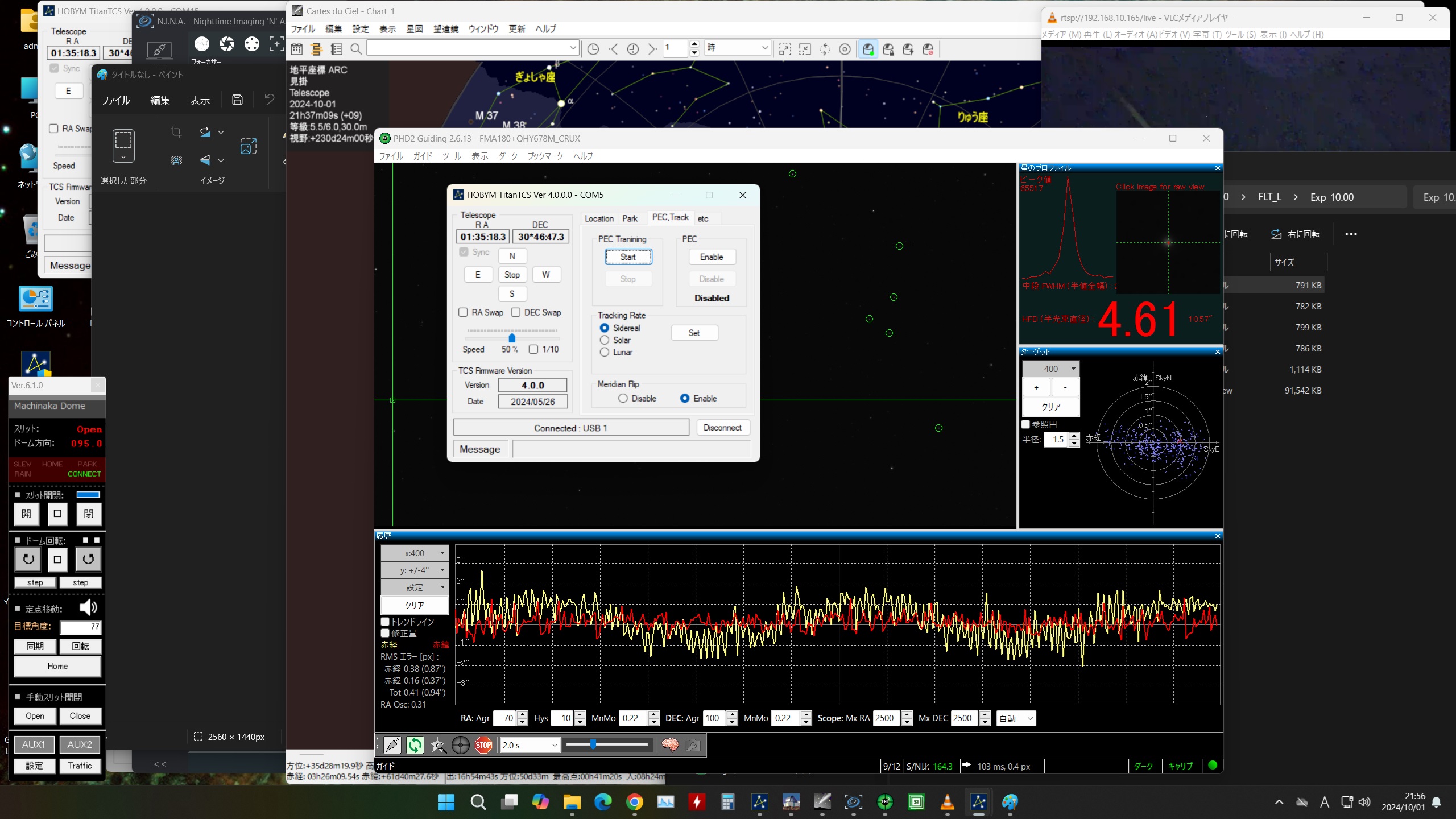
Task: Open 400 zoom dropdown in target panel
Action: (1050, 369)
